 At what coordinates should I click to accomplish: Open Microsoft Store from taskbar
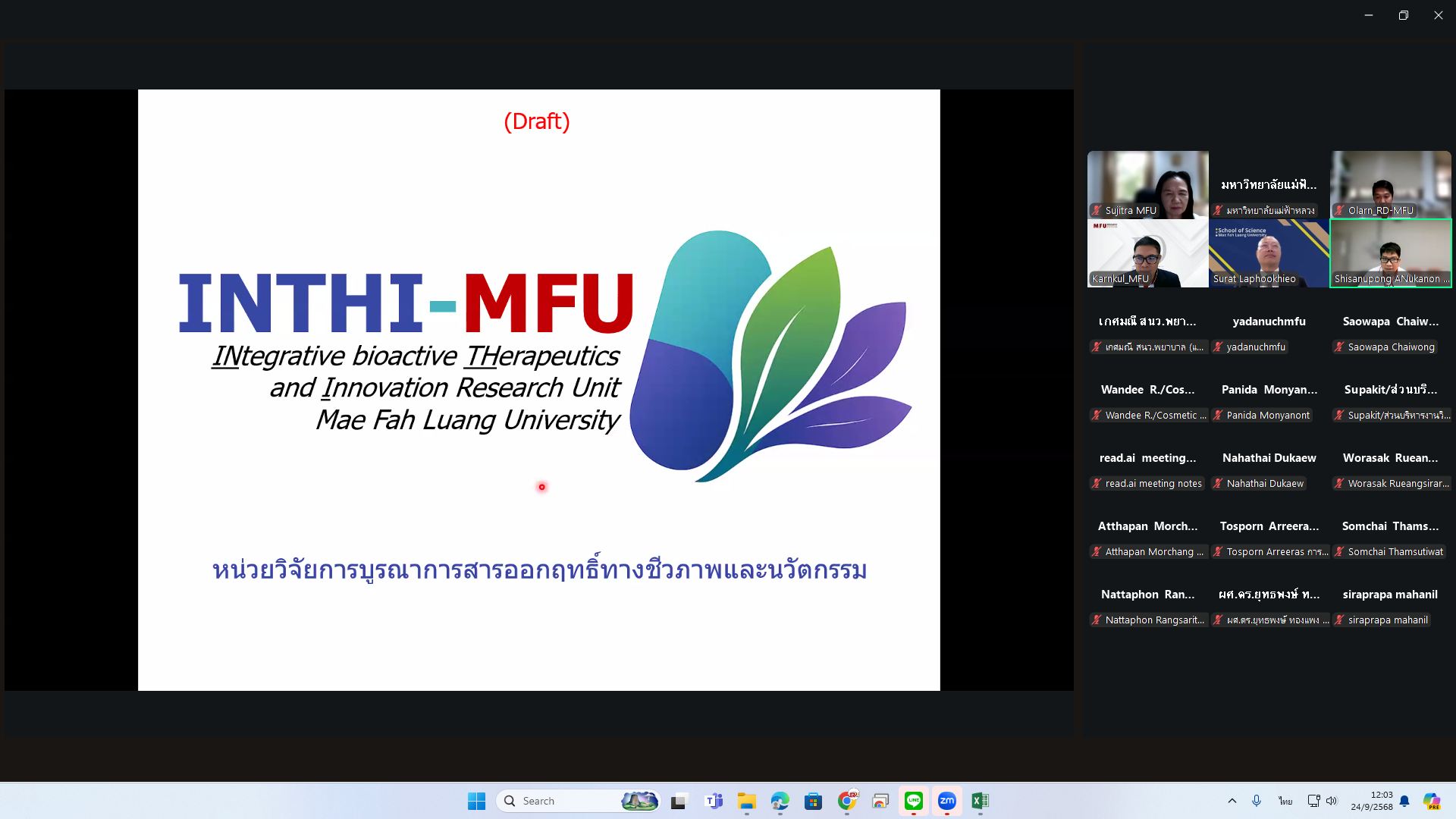coord(814,801)
